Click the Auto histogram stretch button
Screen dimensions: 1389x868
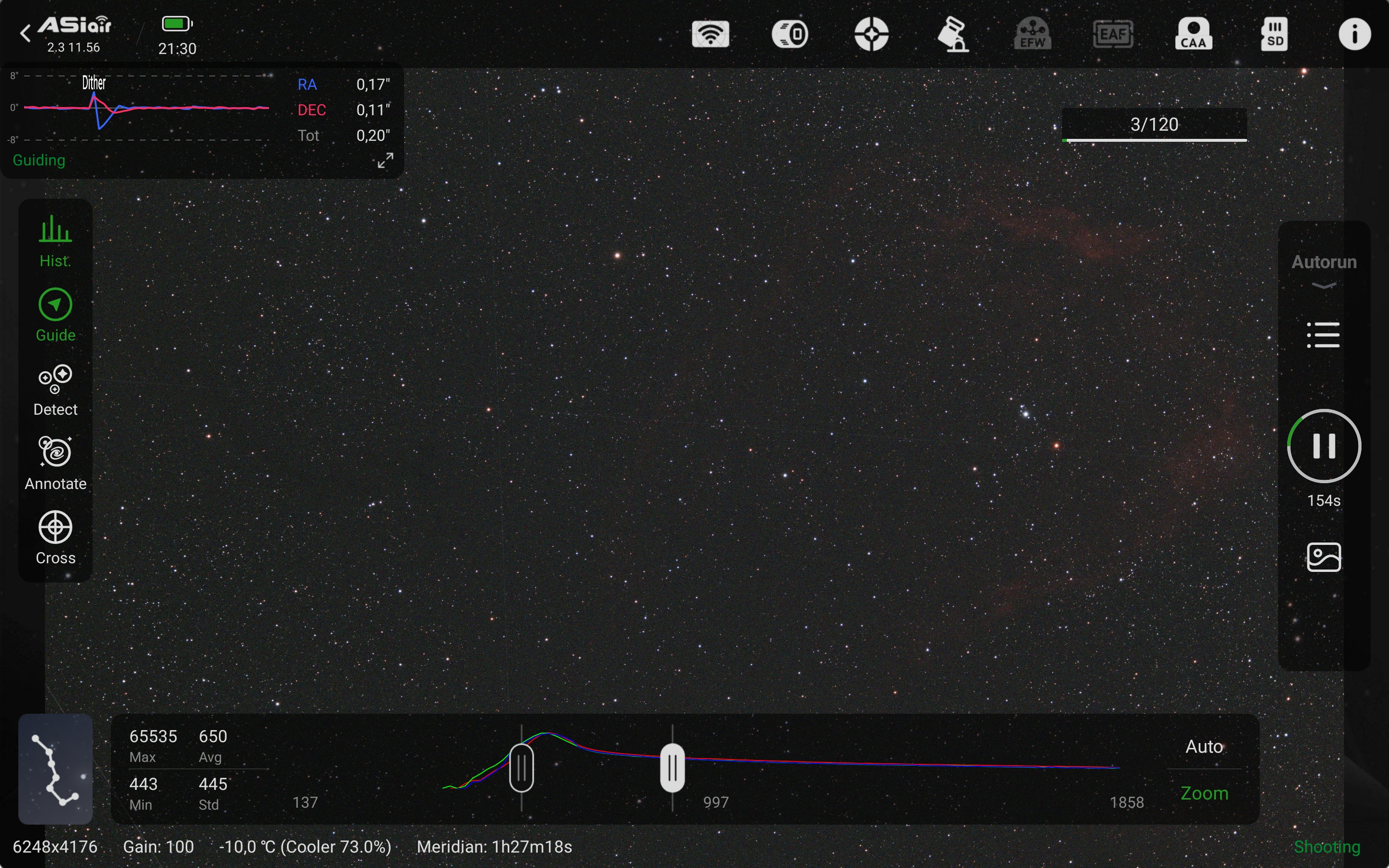1204,746
